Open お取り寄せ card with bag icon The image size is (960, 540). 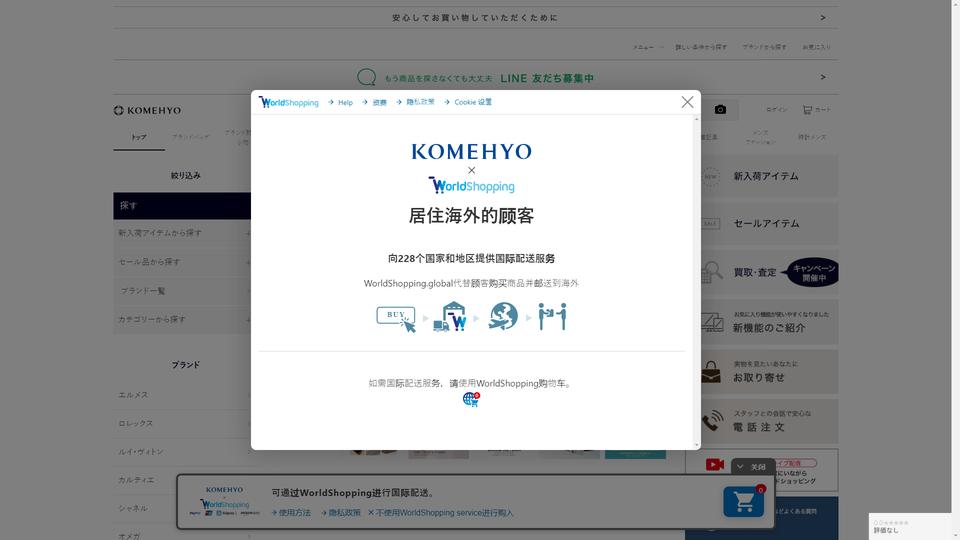point(770,372)
